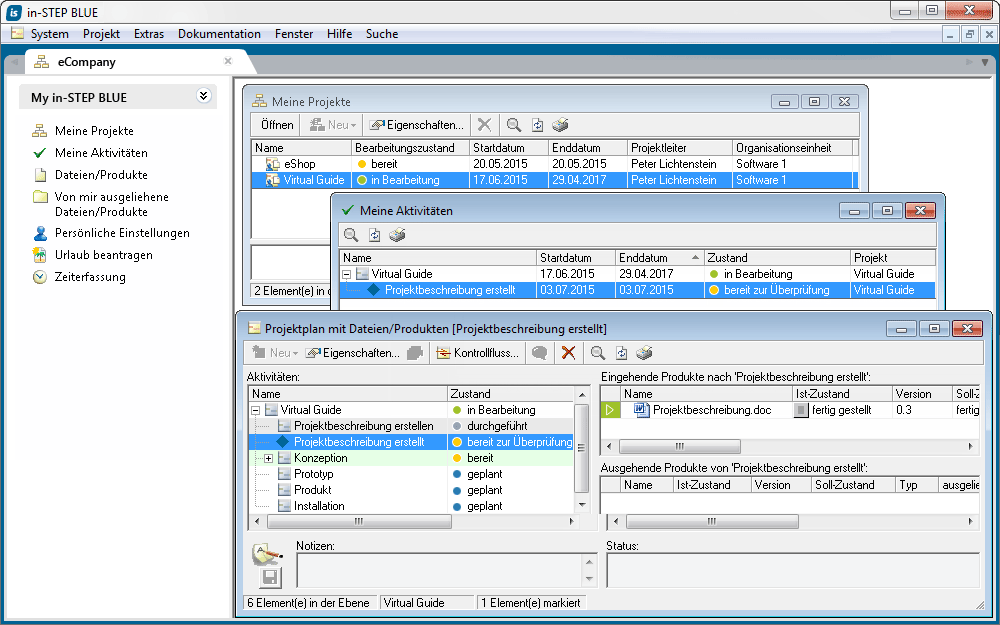
Task: Click the red delete X in Projektplan toolbar
Action: [568, 353]
